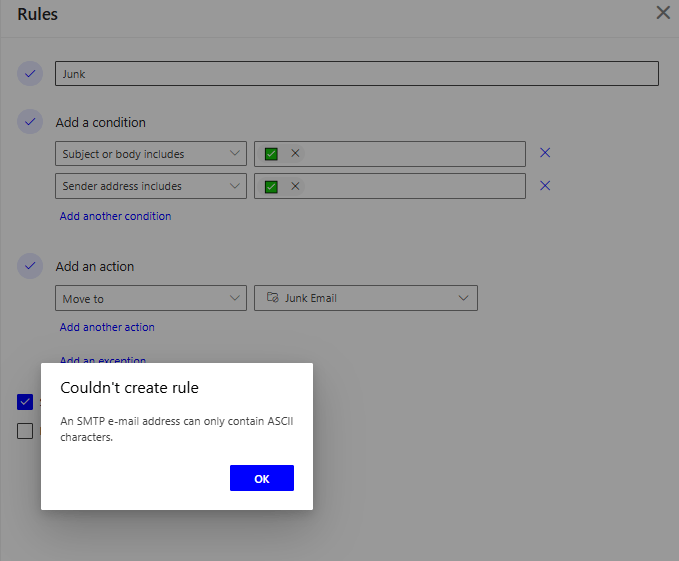Open the 'Sender address includes' dropdown
679x561 pixels.
coord(151,186)
